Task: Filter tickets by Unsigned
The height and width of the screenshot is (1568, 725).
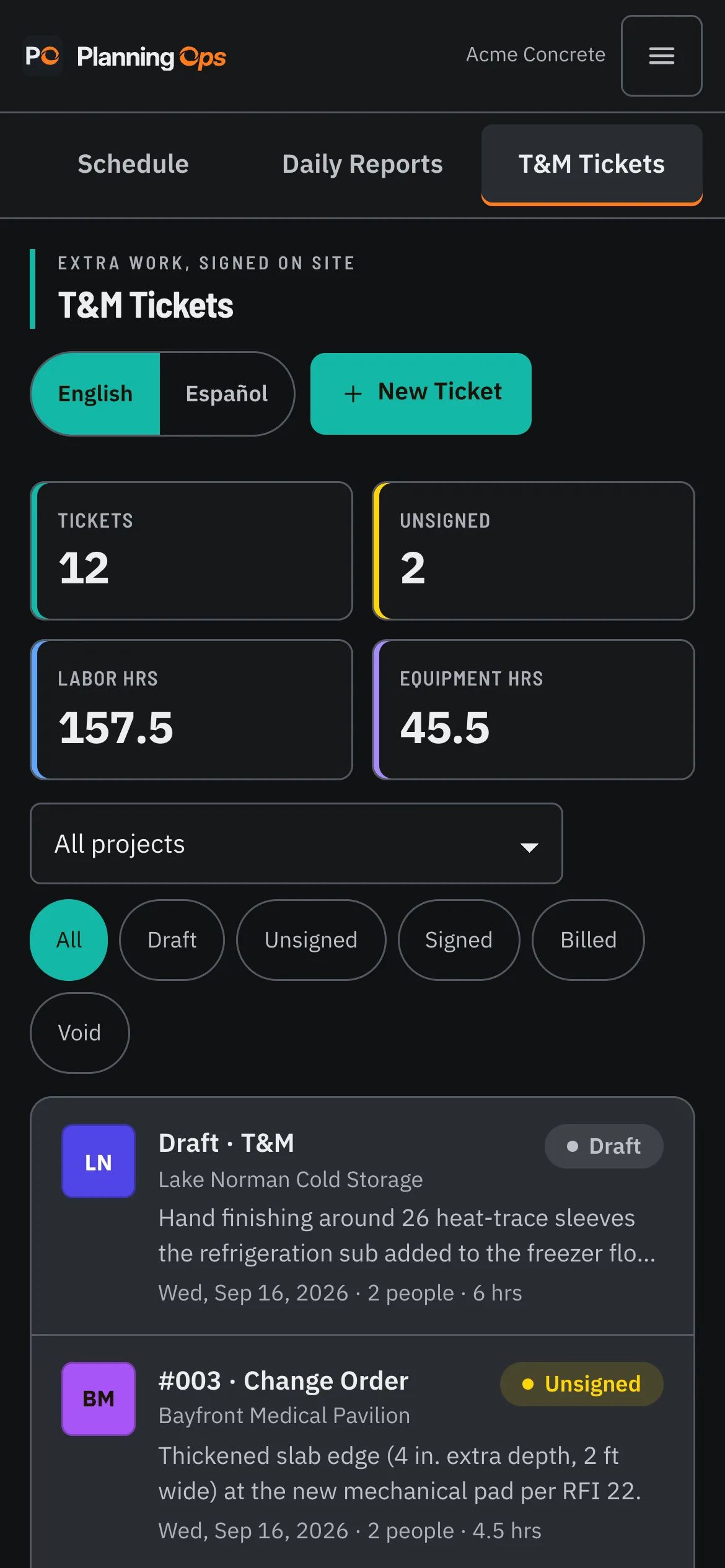Action: click(x=311, y=940)
